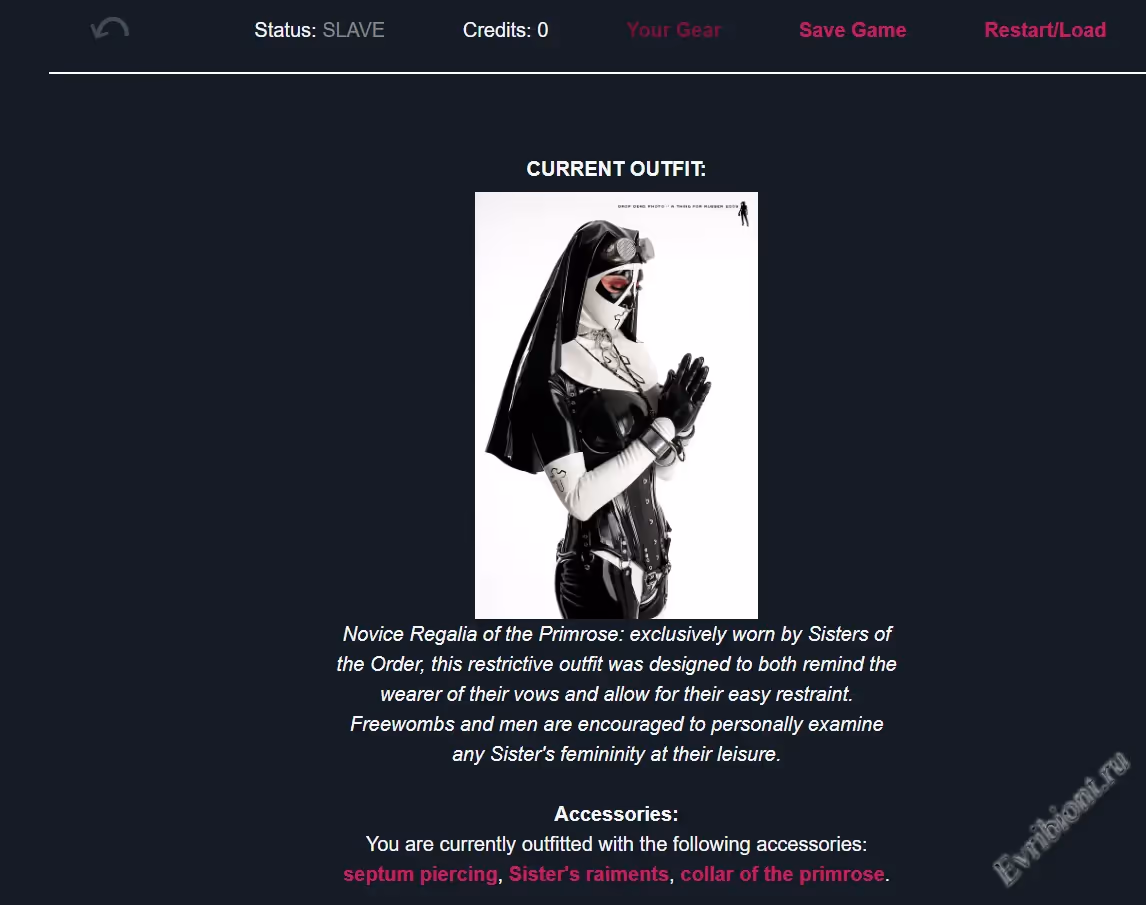Open the Your Gear menu

674,30
